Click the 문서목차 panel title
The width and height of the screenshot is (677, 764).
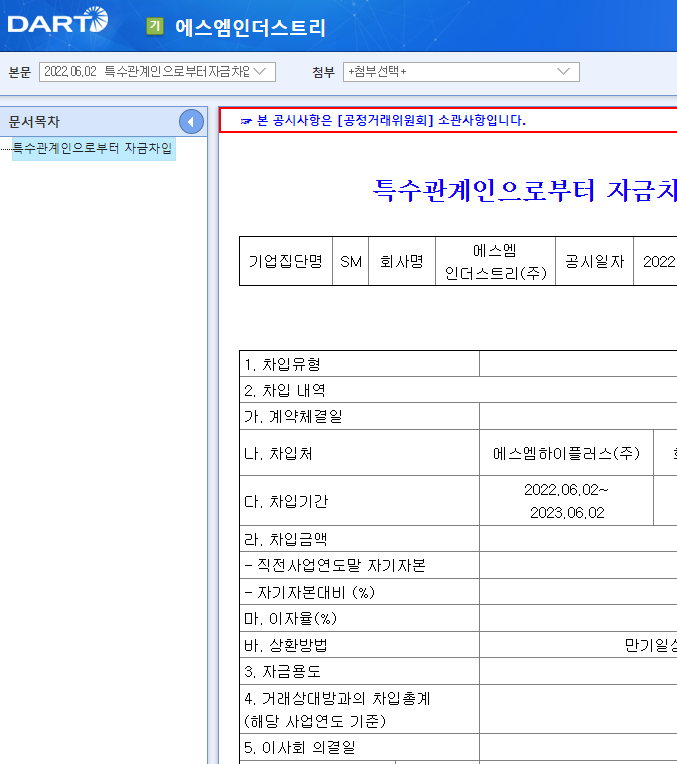34,122
